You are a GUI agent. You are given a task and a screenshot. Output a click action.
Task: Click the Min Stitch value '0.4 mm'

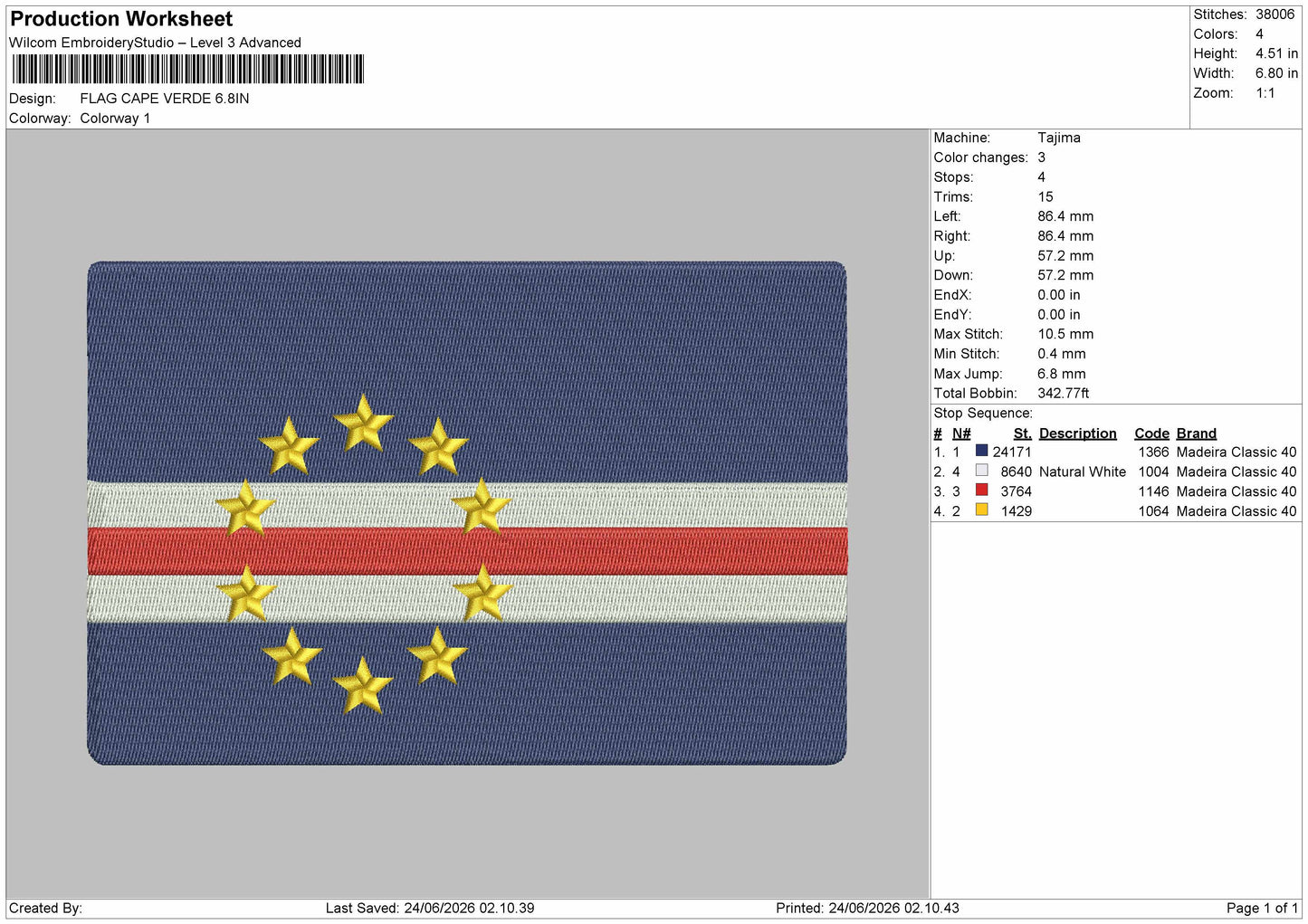[1062, 354]
